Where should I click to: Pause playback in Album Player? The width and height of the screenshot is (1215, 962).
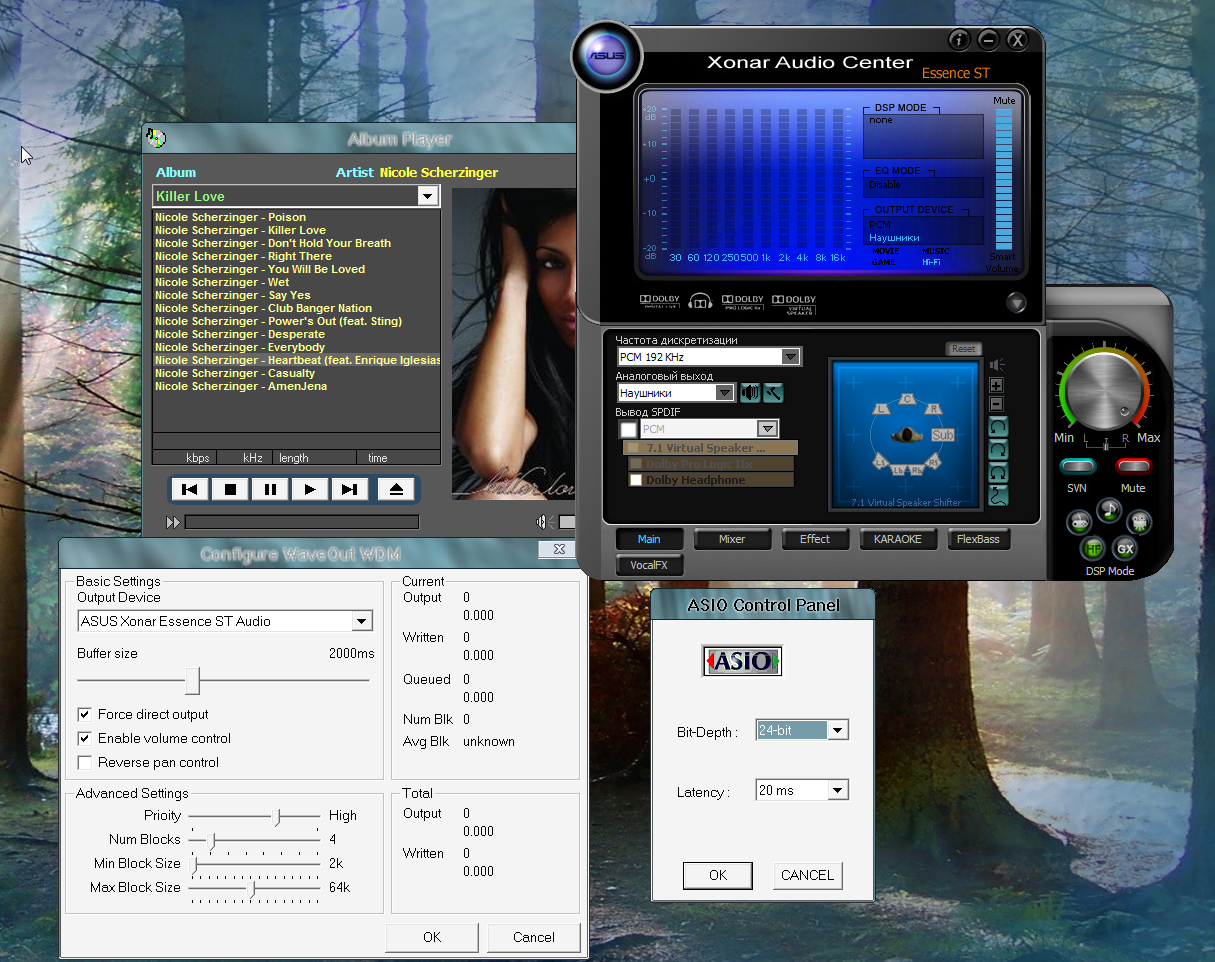tap(270, 489)
